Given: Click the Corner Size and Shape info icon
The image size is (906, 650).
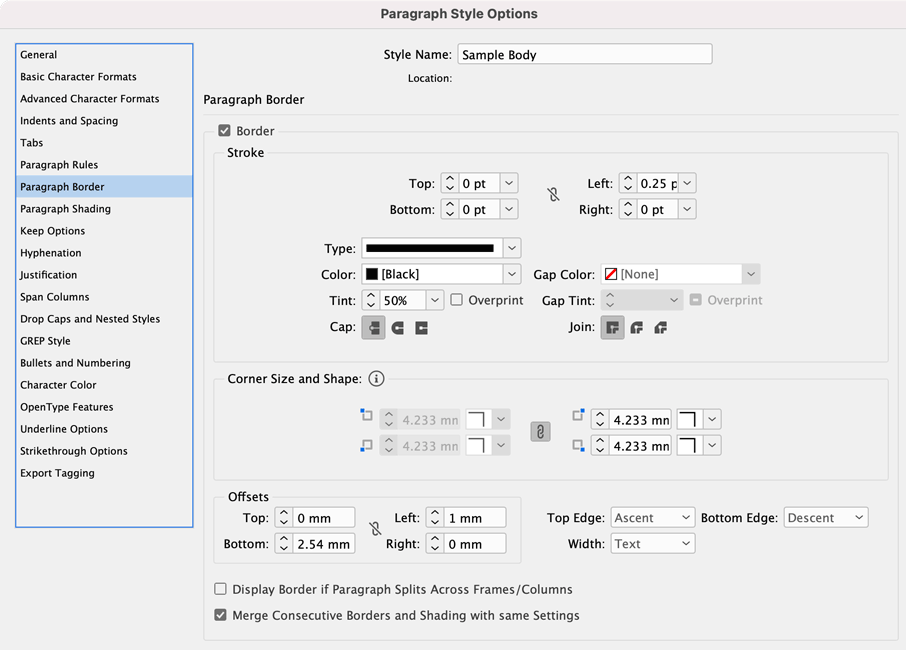Looking at the screenshot, I should click(x=376, y=379).
